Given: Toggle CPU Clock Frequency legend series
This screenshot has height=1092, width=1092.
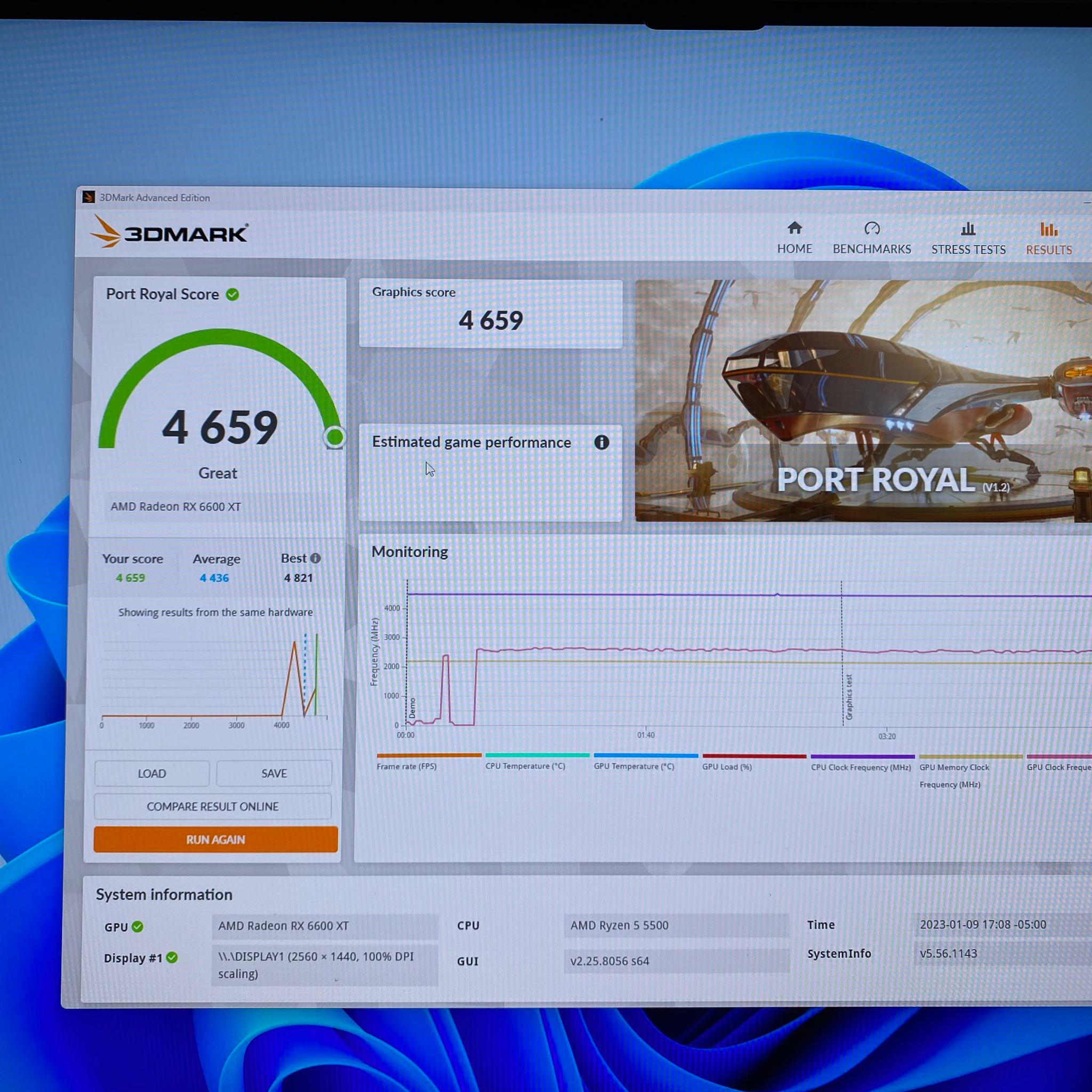Looking at the screenshot, I should [x=862, y=763].
